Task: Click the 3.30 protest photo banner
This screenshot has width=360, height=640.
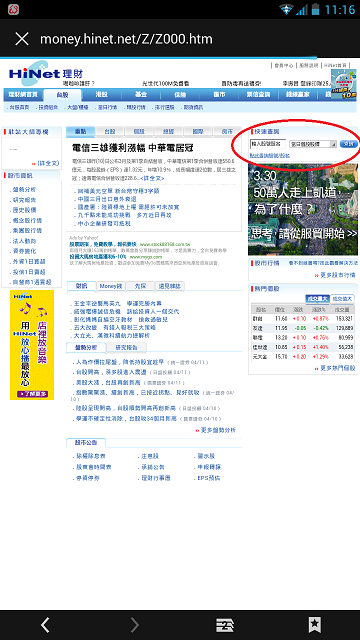Action: (303, 209)
